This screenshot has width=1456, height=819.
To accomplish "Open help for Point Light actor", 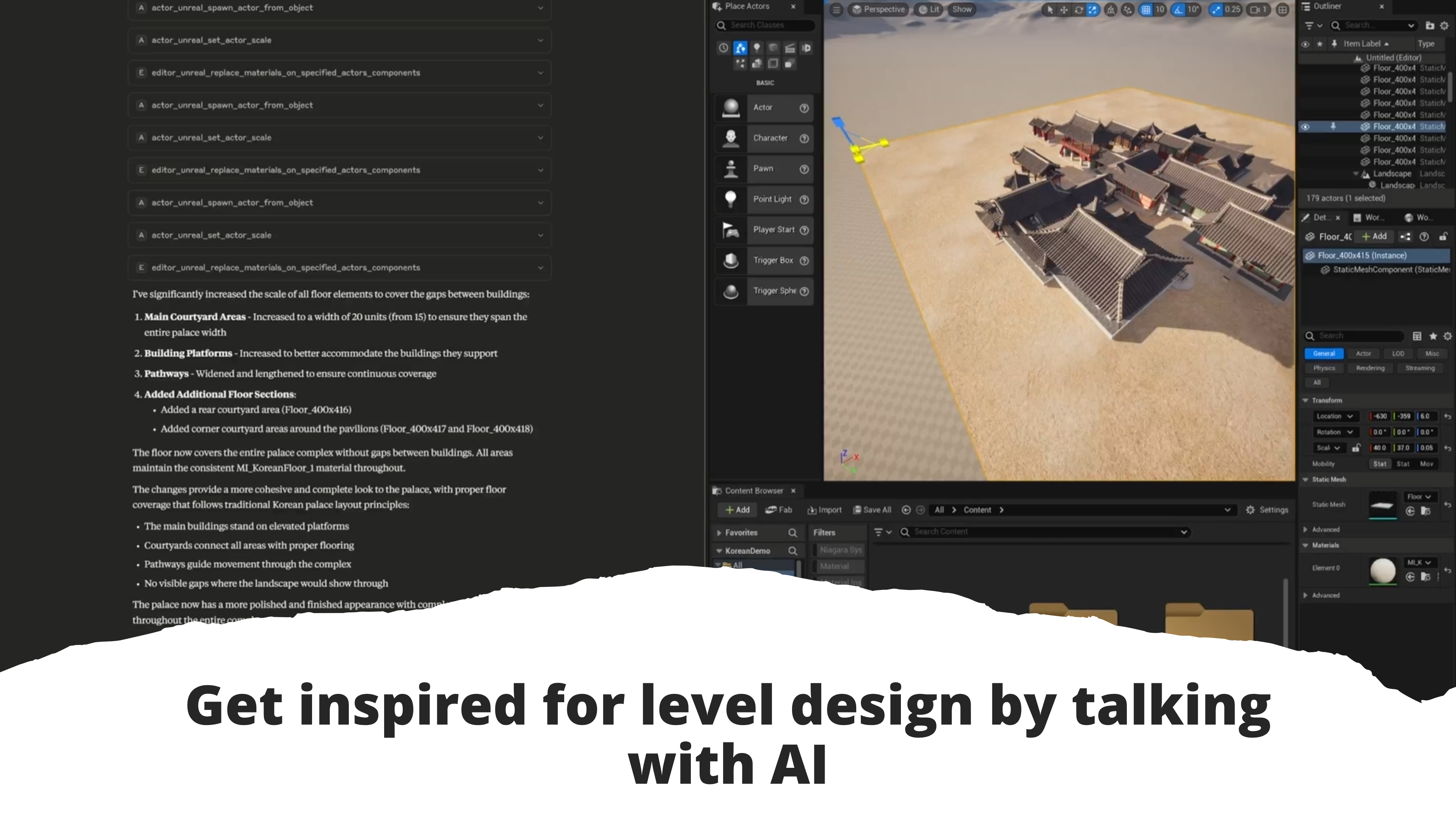I will point(804,199).
